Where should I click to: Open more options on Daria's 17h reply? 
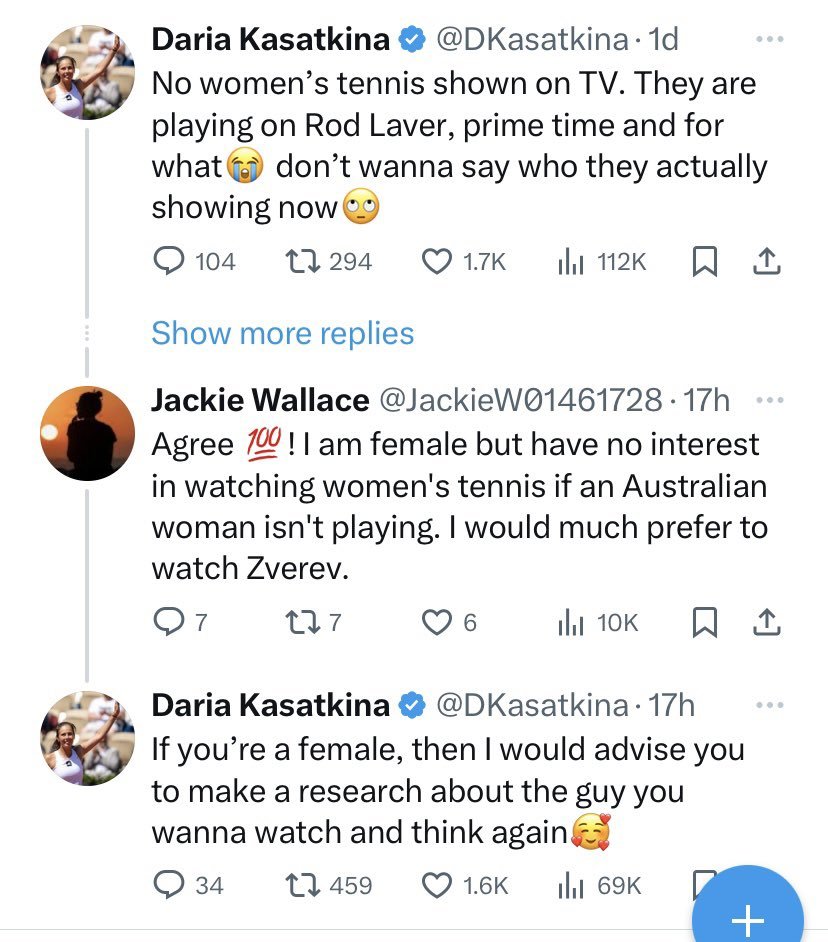(x=767, y=706)
